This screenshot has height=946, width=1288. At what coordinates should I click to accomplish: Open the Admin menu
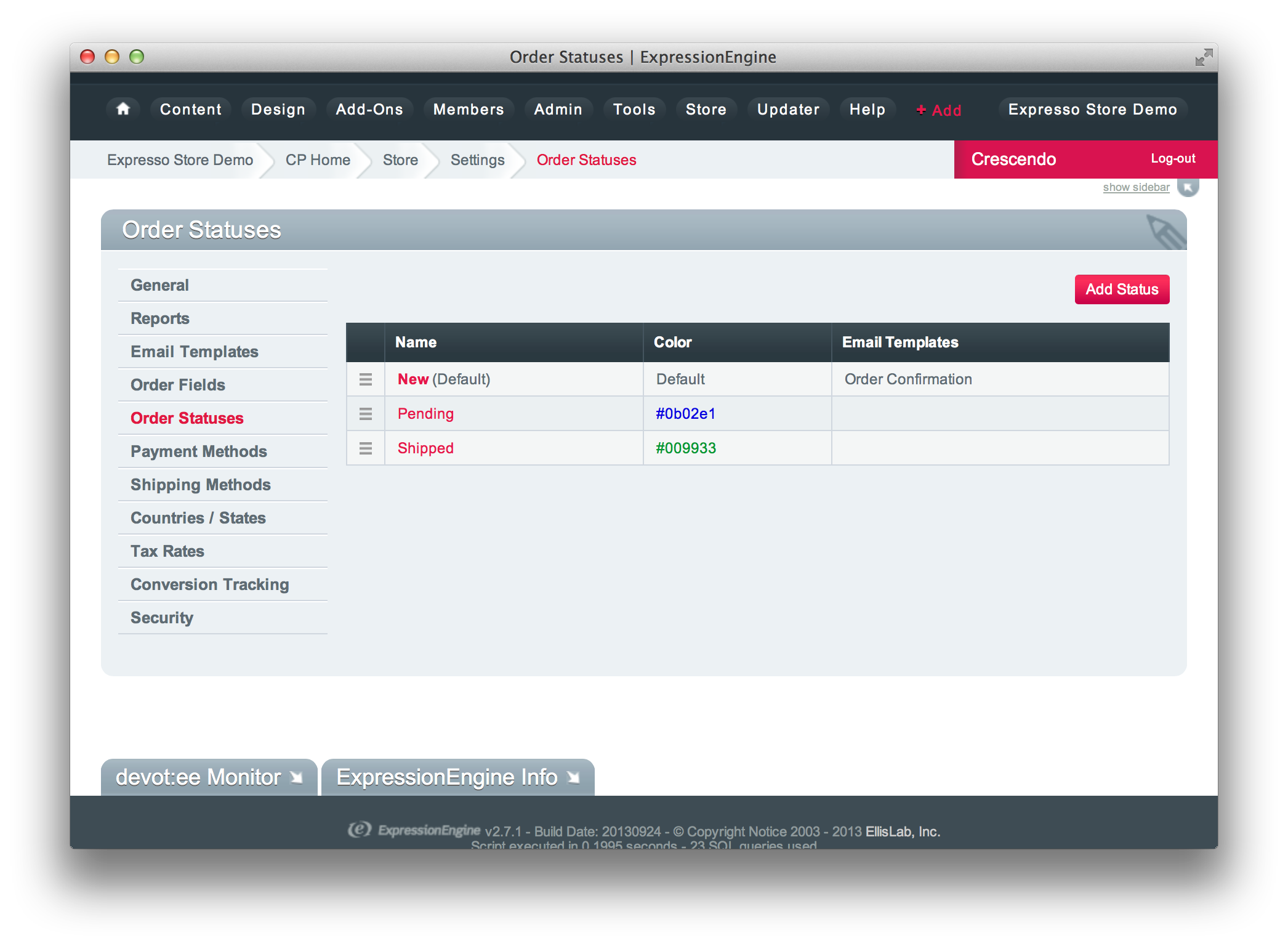click(558, 109)
